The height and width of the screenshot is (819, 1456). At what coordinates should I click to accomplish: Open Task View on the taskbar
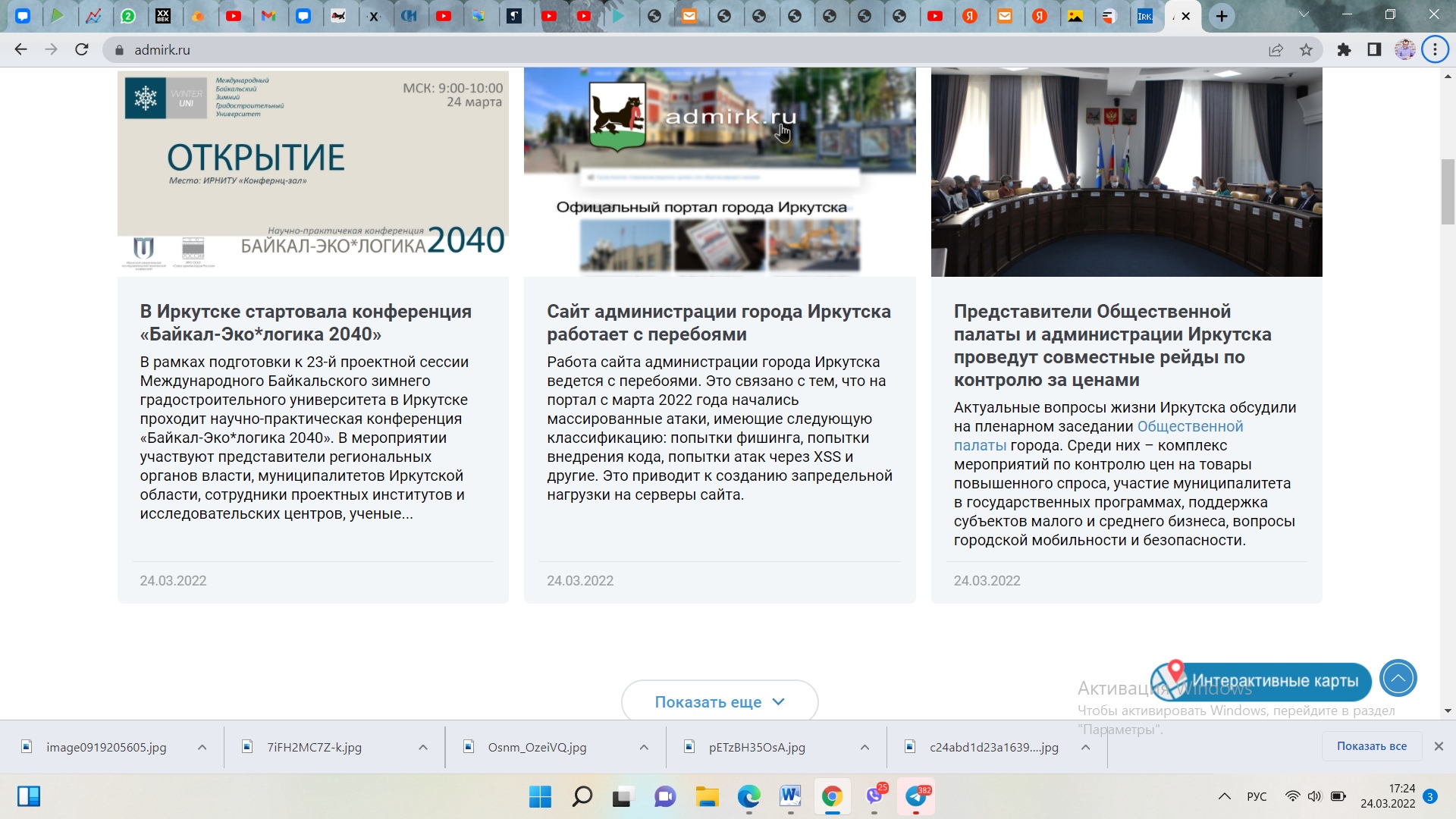623,796
